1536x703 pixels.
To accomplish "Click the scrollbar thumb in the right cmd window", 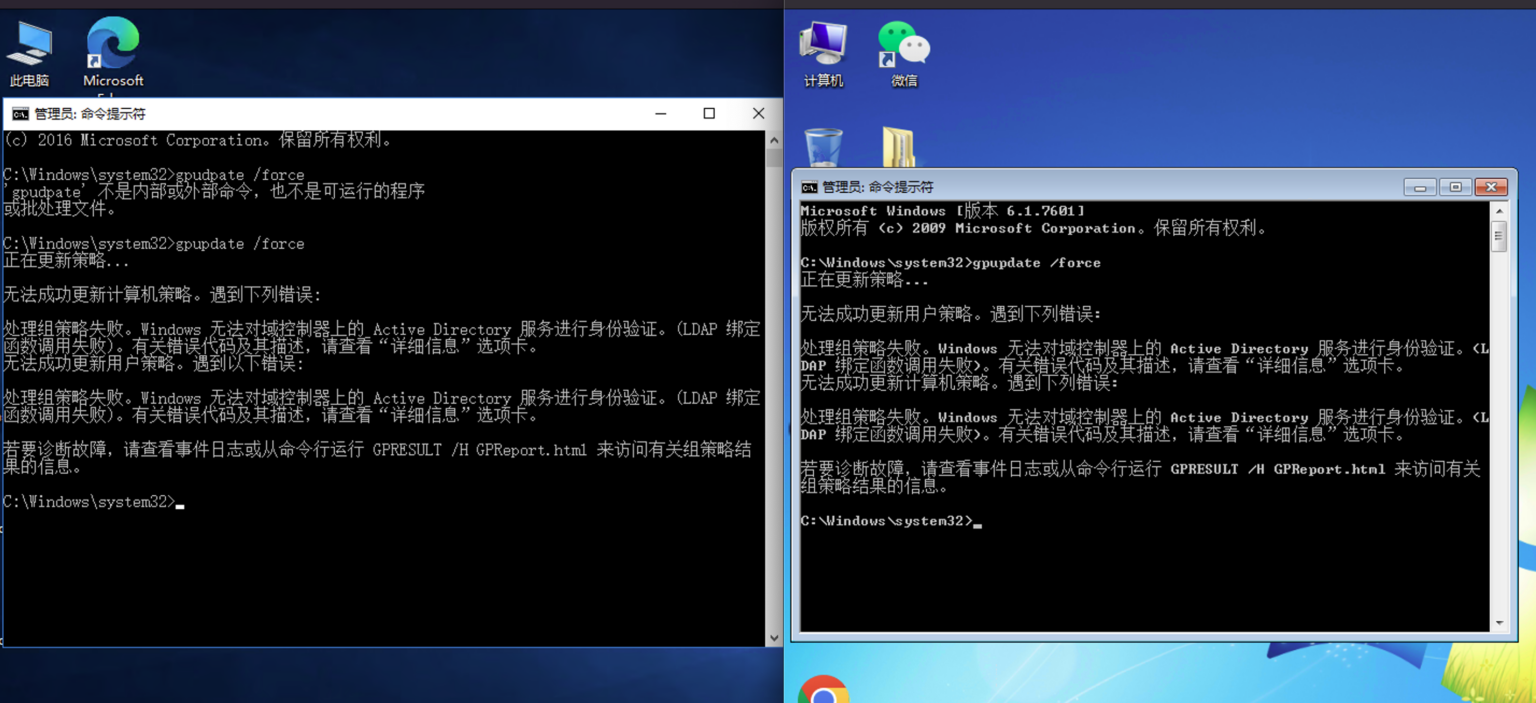I will 1498,237.
